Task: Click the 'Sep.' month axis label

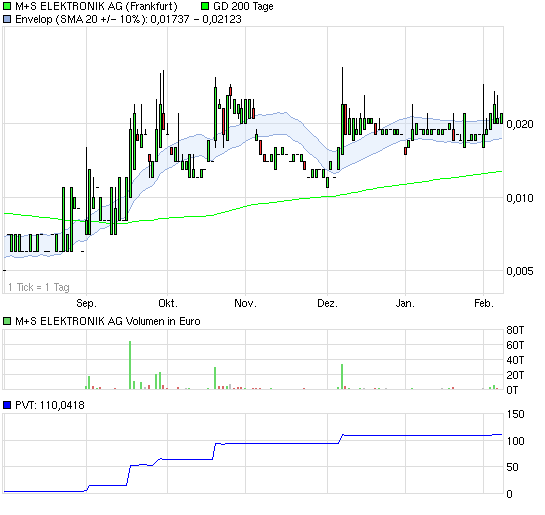Action: 87,303
